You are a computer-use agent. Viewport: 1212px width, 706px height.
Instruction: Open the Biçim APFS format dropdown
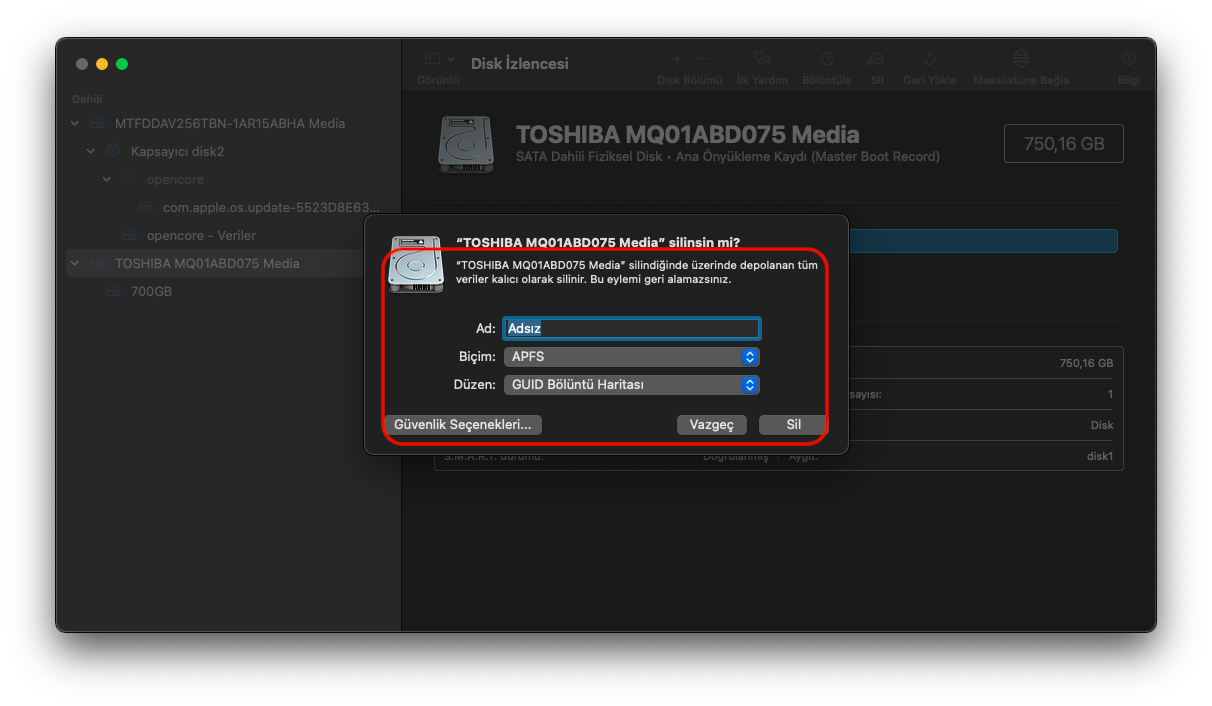(631, 357)
